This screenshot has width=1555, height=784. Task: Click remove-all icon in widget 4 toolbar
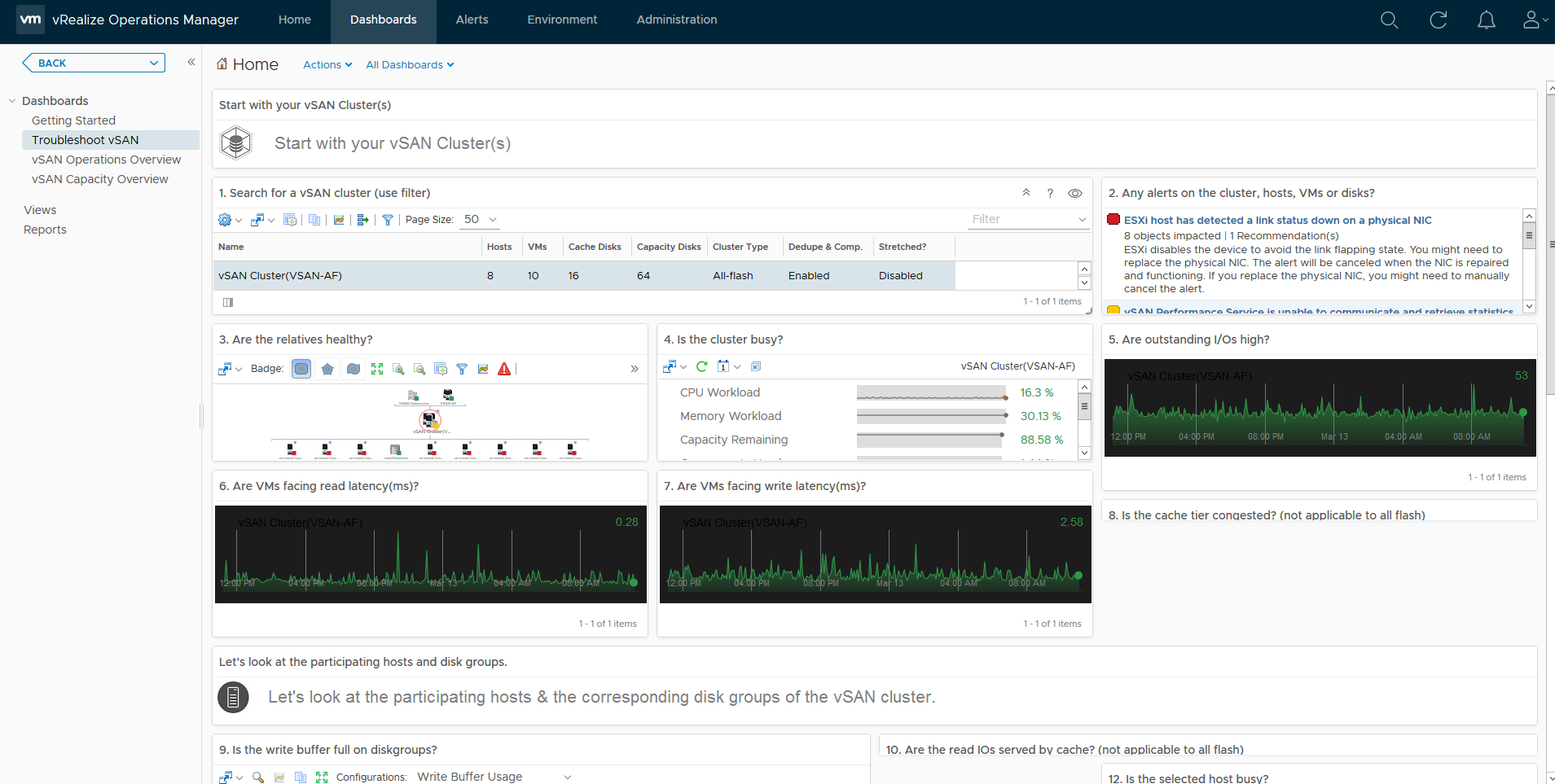pyautogui.click(x=756, y=366)
